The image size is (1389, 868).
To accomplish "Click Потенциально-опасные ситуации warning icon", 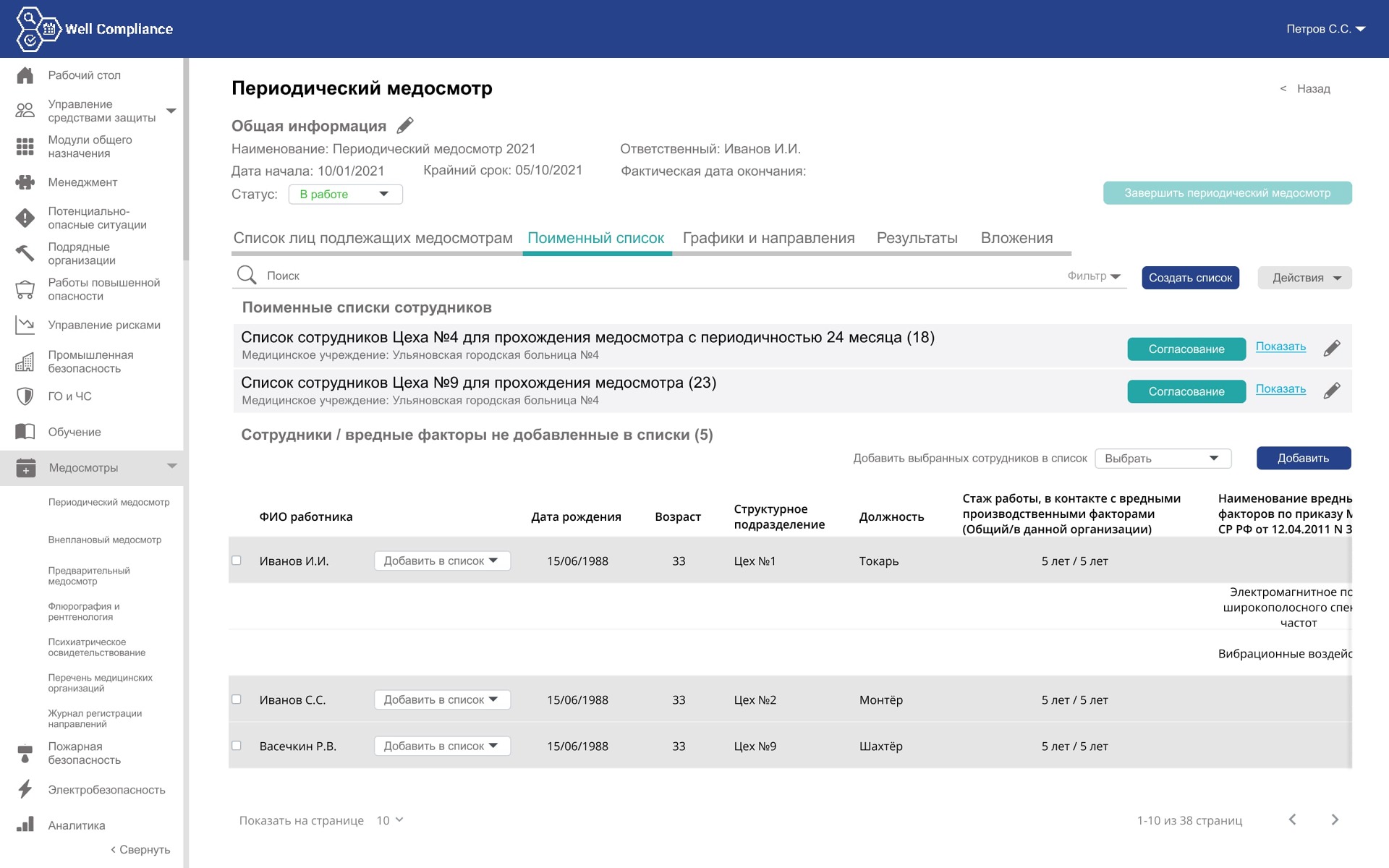I will 25,218.
